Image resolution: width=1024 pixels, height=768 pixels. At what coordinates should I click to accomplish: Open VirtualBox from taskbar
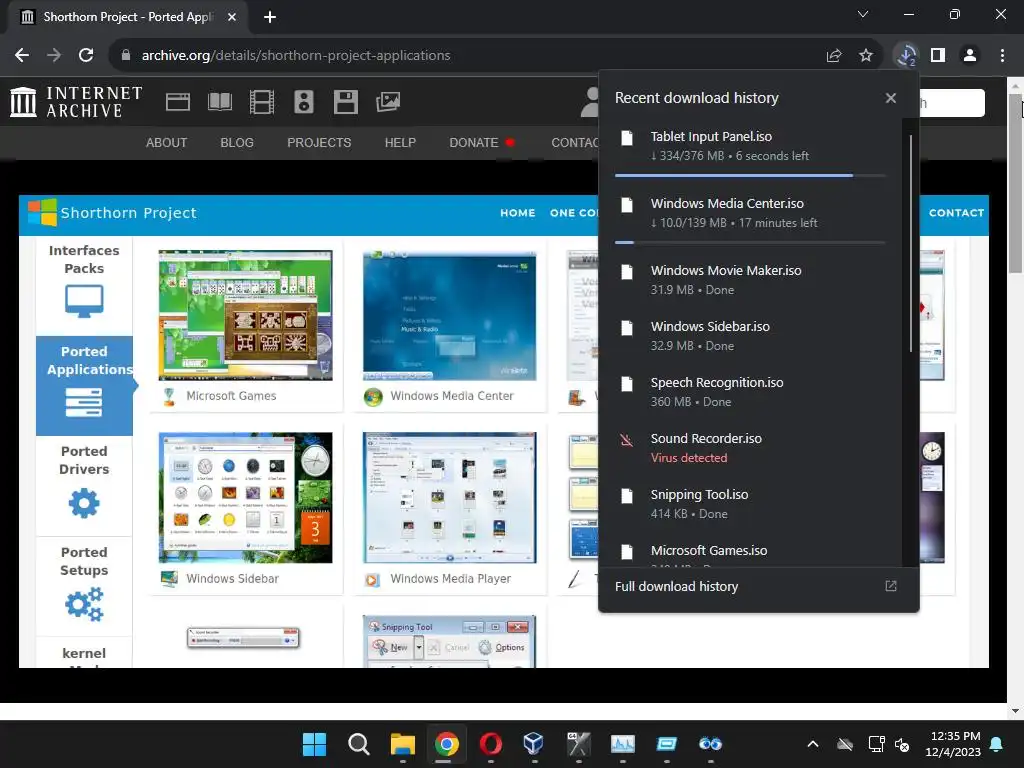pyautogui.click(x=534, y=744)
